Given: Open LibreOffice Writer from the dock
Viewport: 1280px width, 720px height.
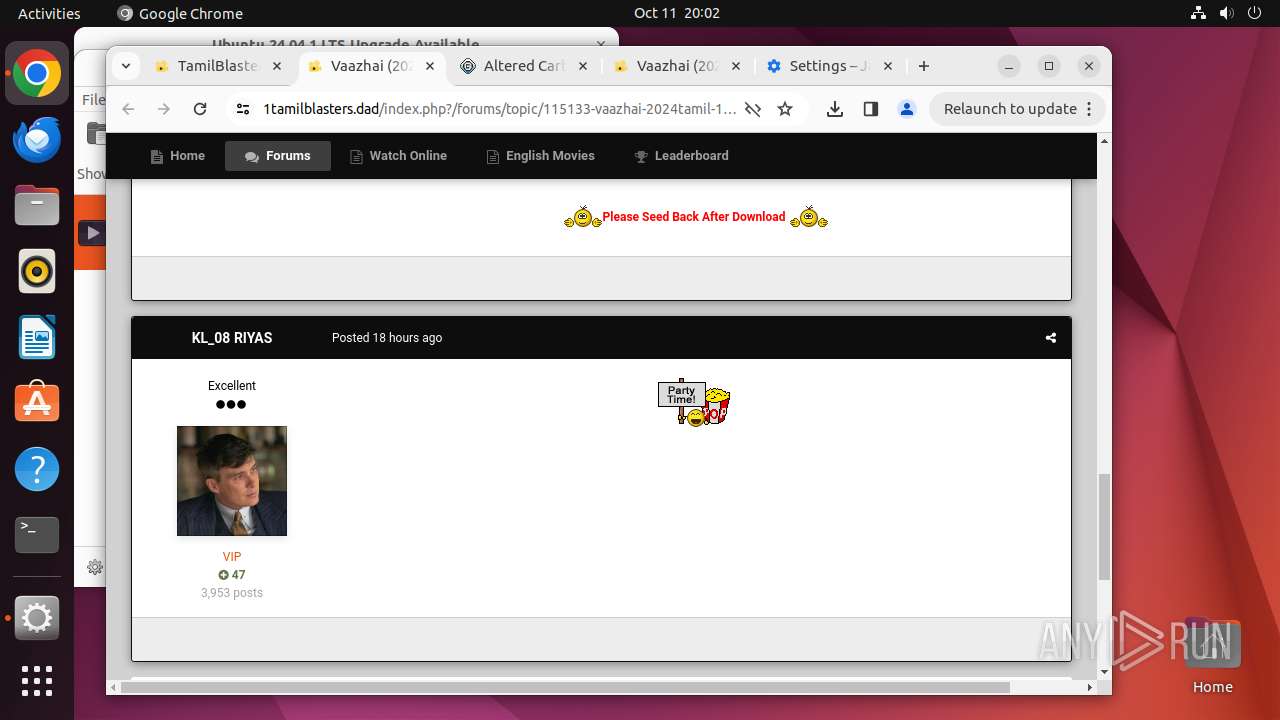Looking at the screenshot, I should point(37,337).
